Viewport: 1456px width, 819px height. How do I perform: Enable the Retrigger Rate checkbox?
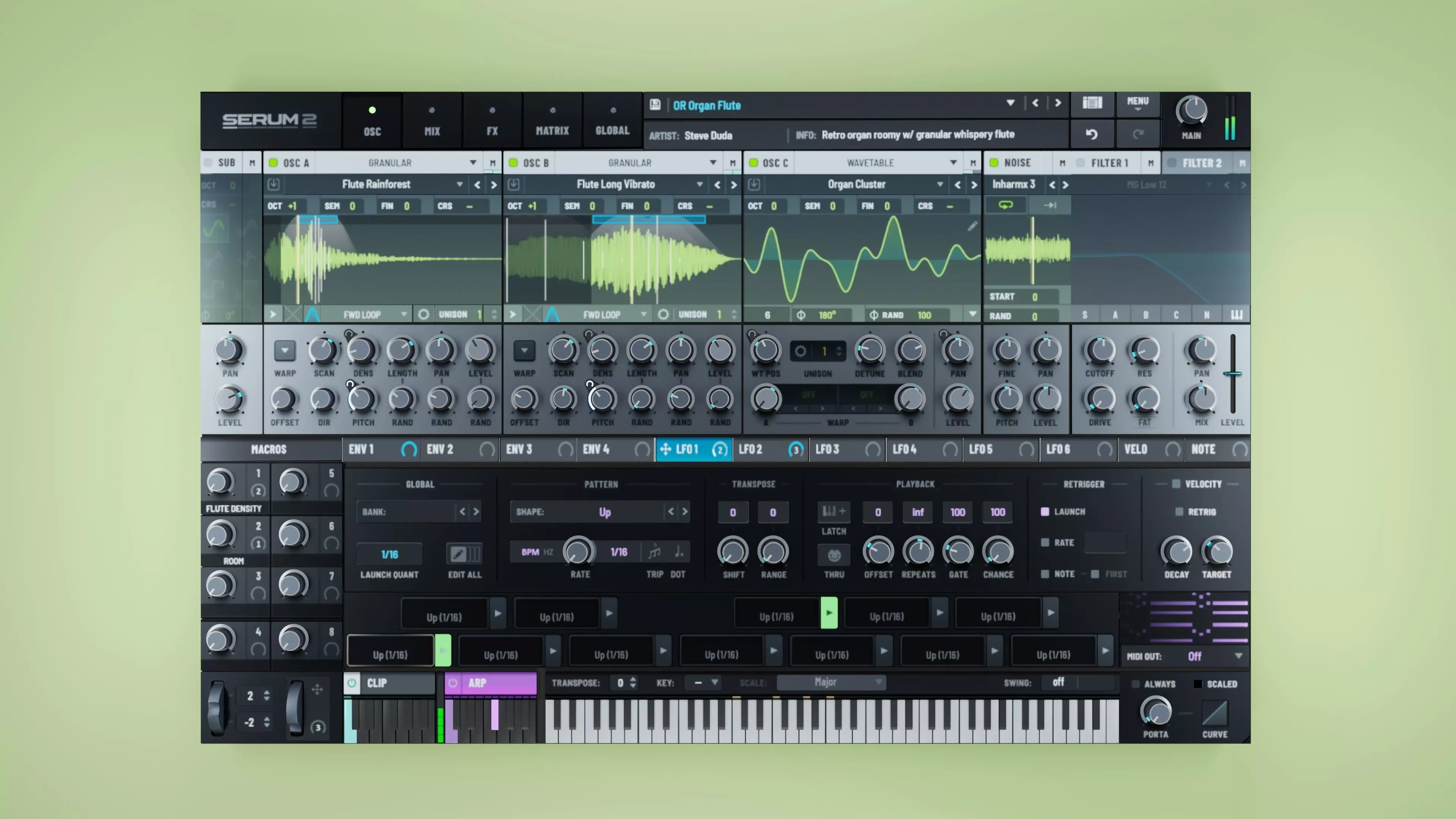coord(1045,542)
